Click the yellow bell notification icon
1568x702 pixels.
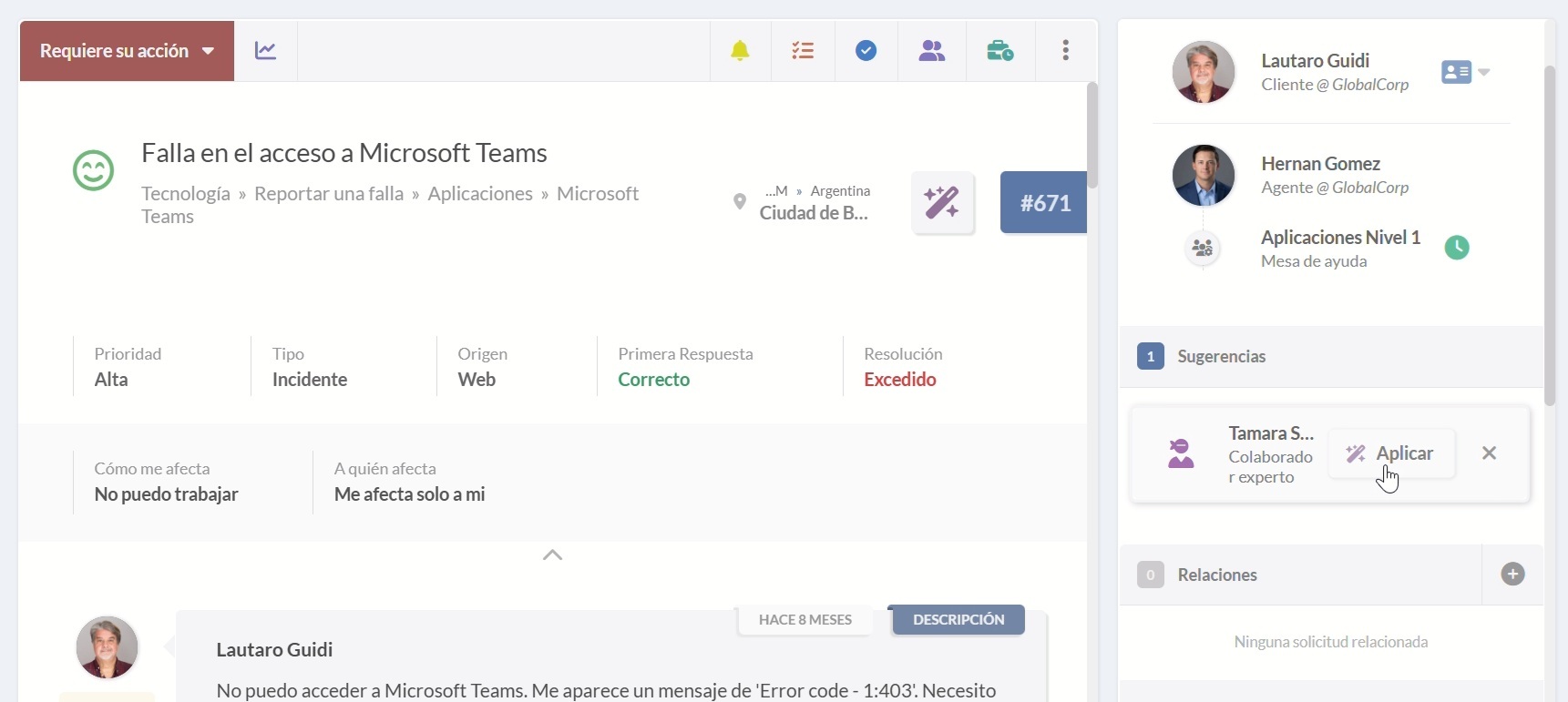click(740, 51)
